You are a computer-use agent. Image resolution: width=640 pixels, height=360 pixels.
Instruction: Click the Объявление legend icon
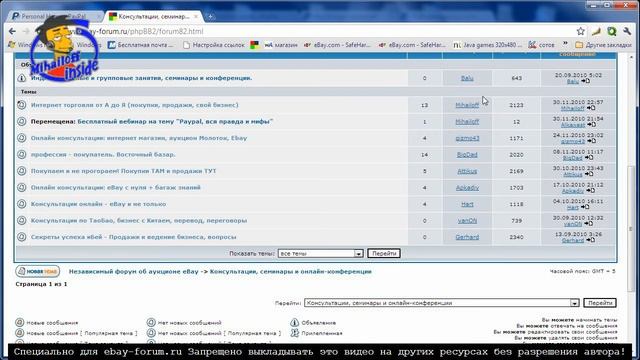294,322
